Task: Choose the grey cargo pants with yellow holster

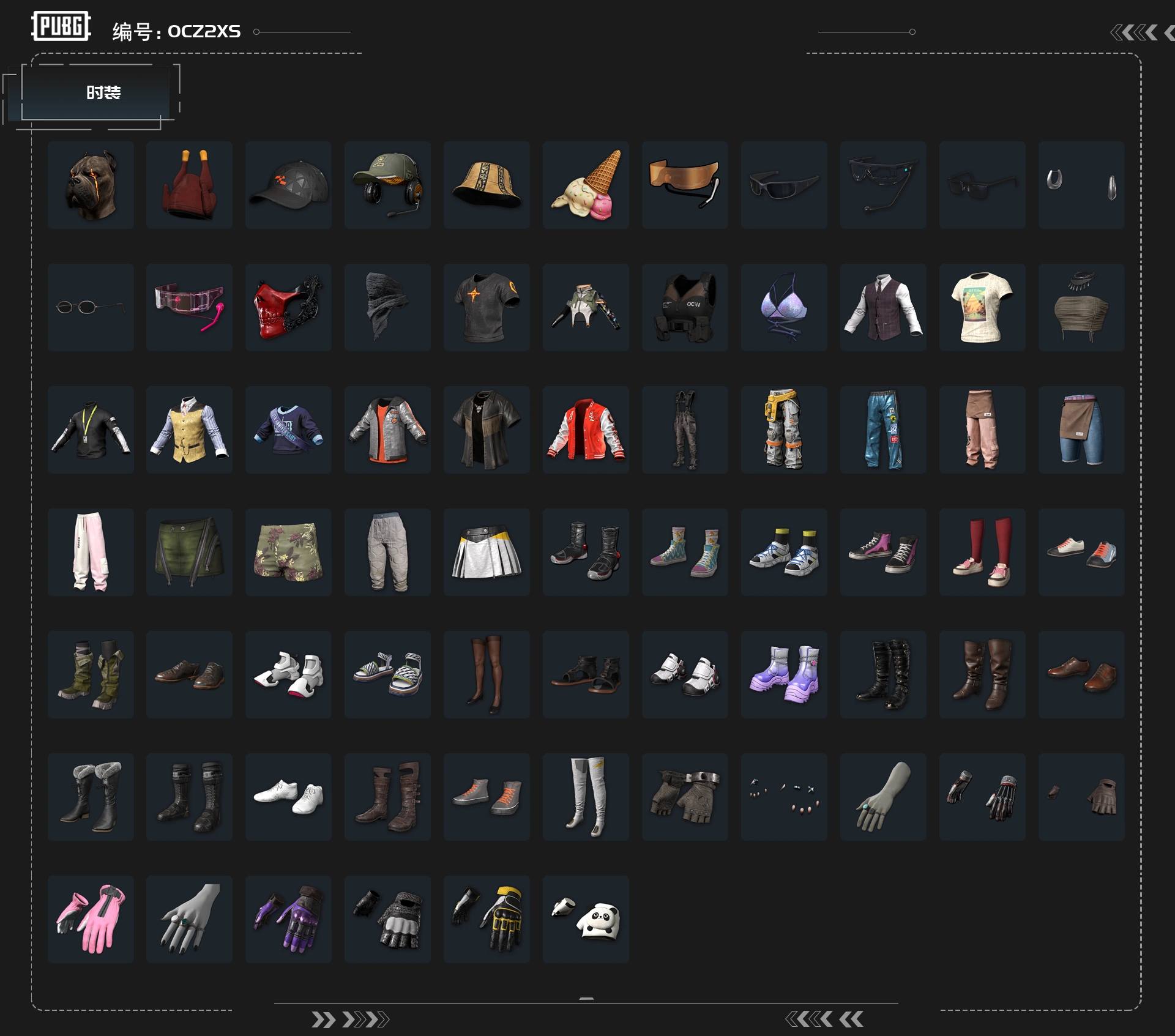Action: coord(784,430)
